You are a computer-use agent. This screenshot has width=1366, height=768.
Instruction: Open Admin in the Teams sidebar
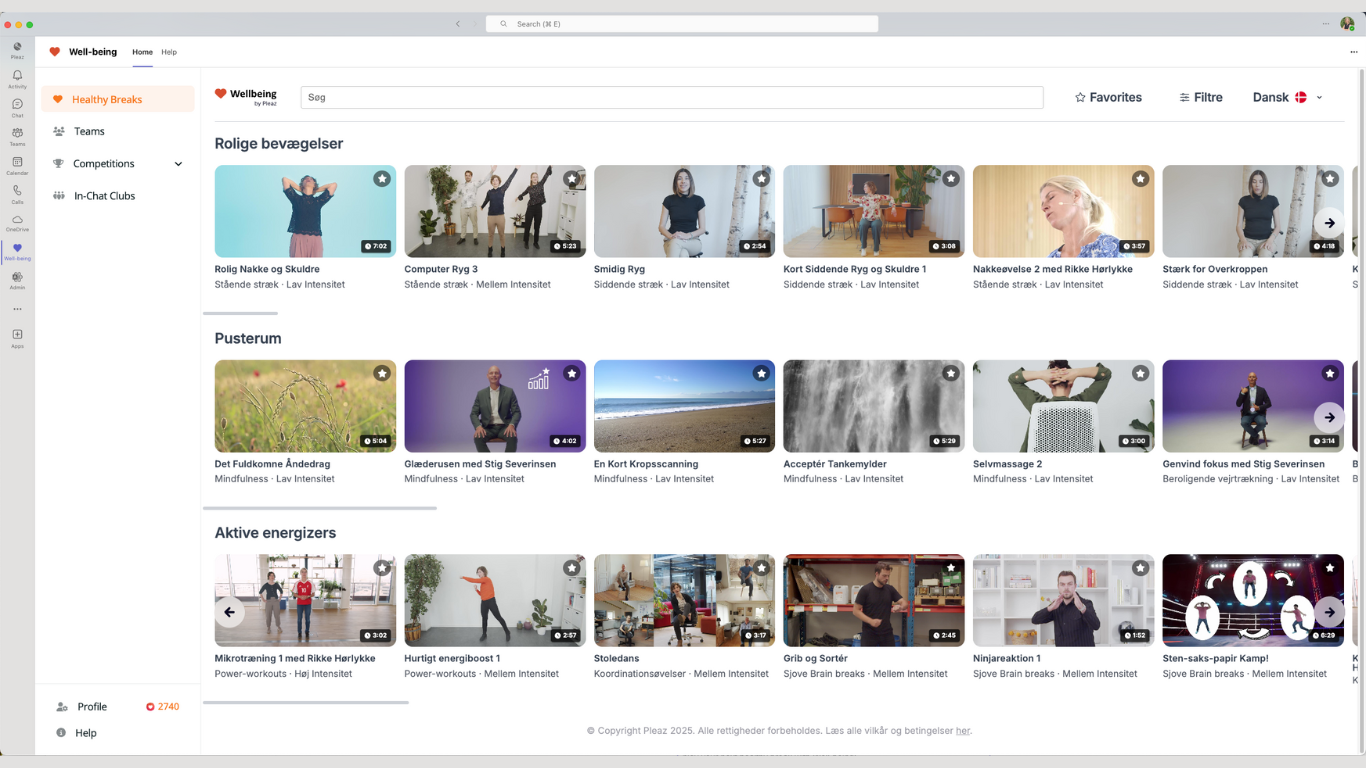[x=17, y=281]
